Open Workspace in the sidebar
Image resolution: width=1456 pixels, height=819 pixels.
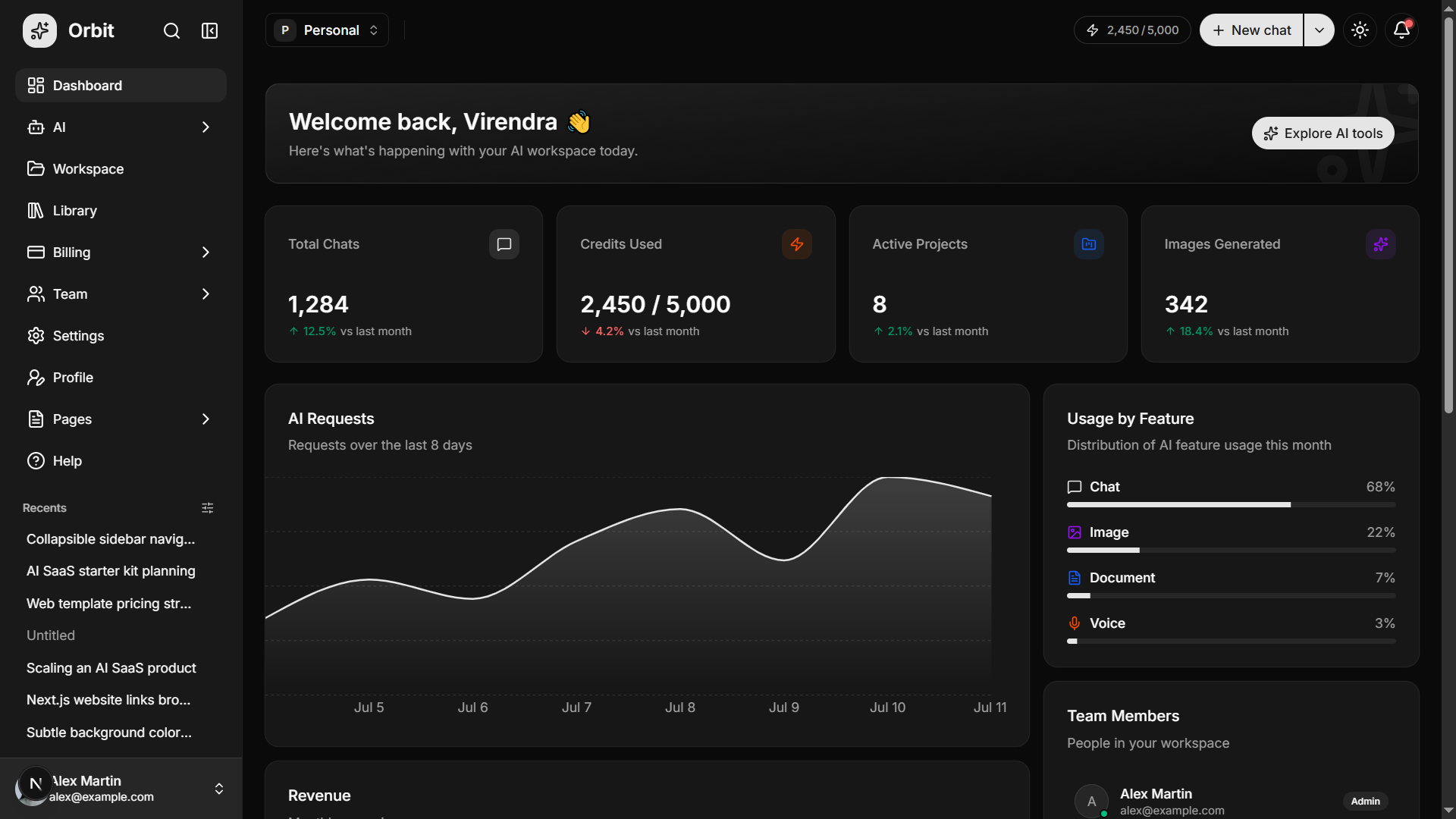coord(121,169)
